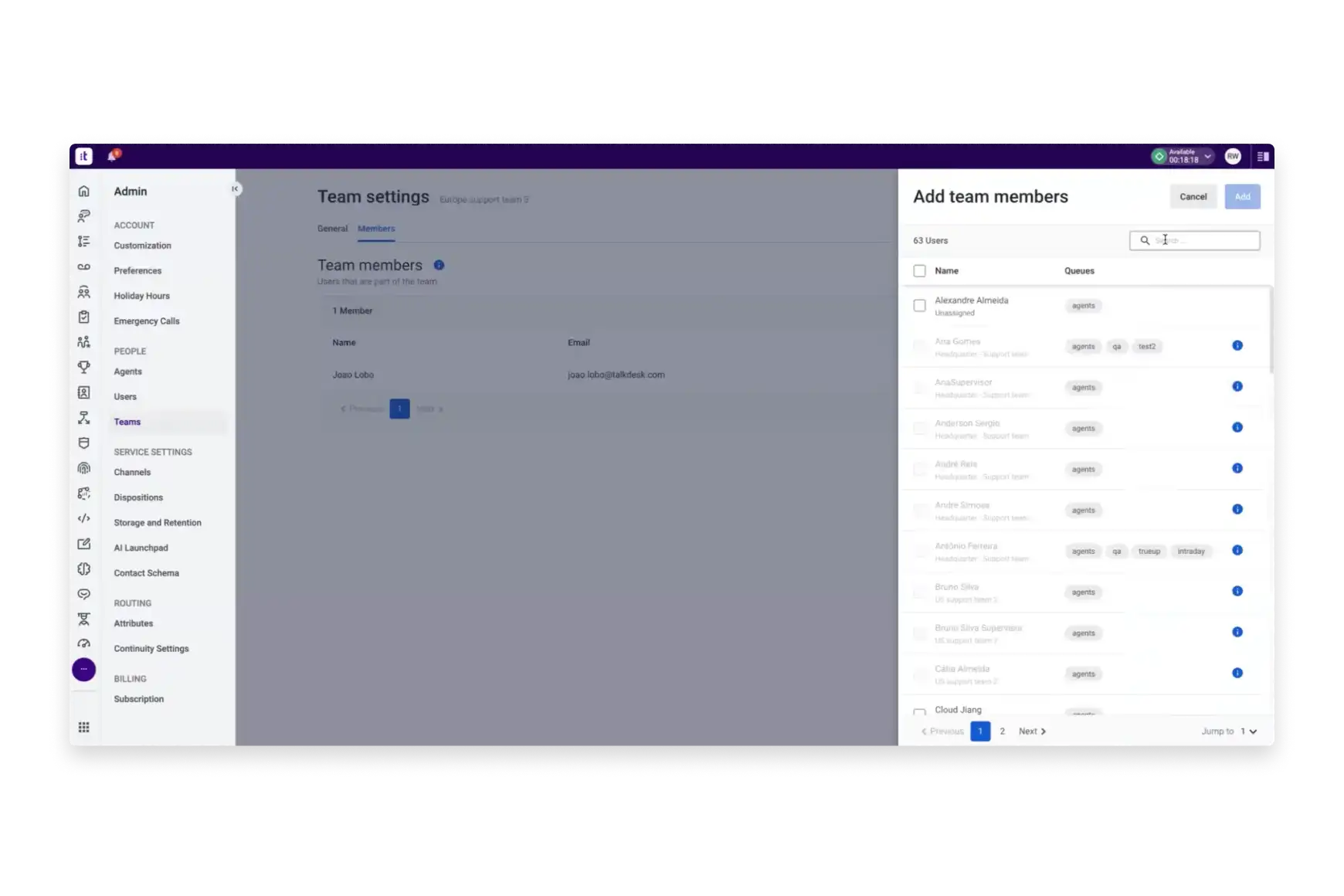Open the panel layout icon top right
This screenshot has height=896, width=1344.
[1264, 156]
